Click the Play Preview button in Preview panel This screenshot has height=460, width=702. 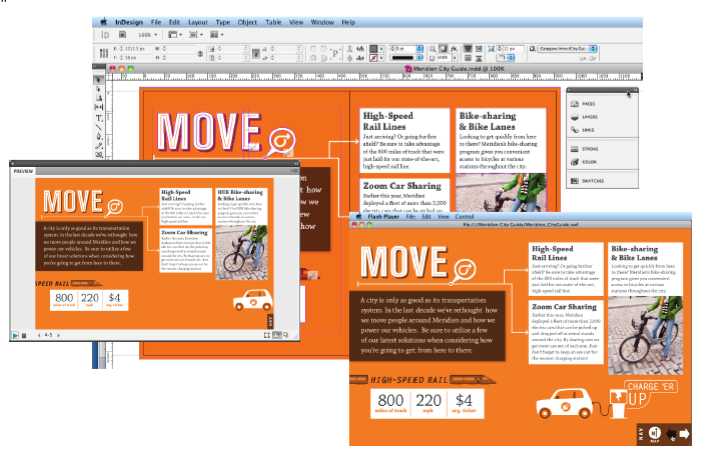point(15,335)
